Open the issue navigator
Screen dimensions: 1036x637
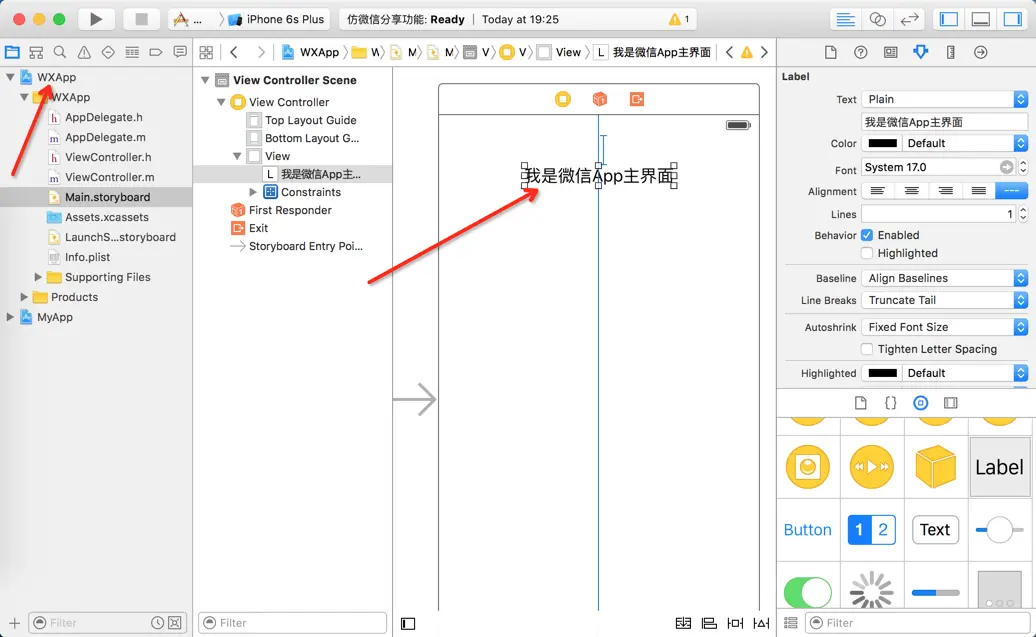[x=84, y=52]
